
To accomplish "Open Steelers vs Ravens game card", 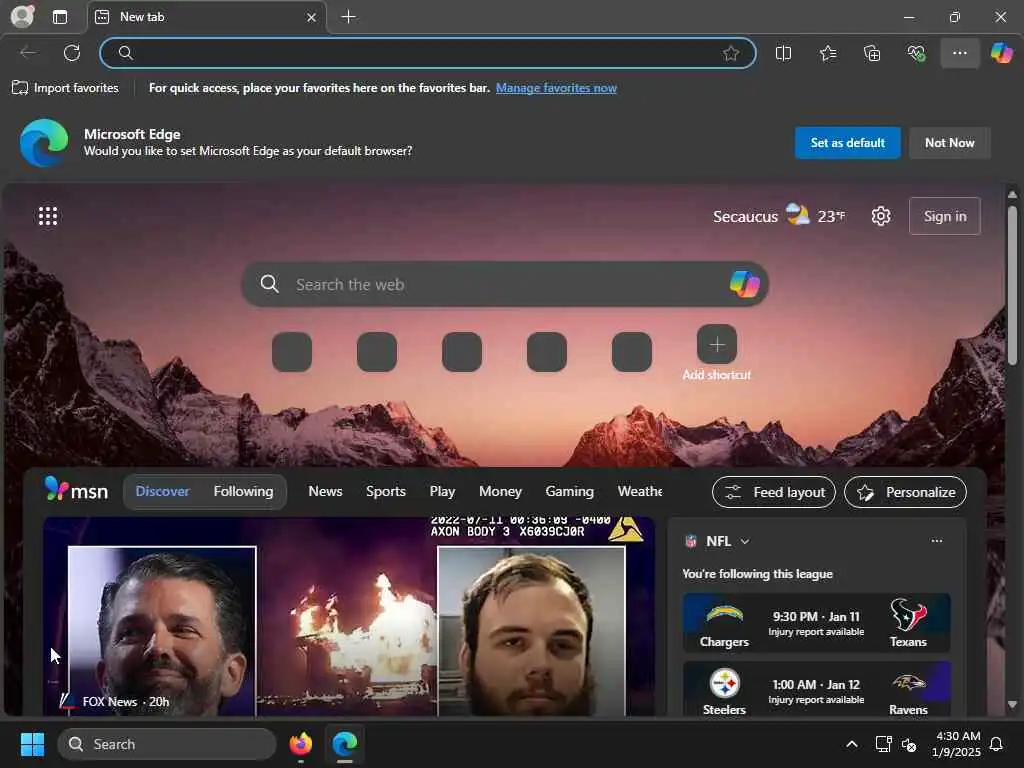I will click(816, 690).
